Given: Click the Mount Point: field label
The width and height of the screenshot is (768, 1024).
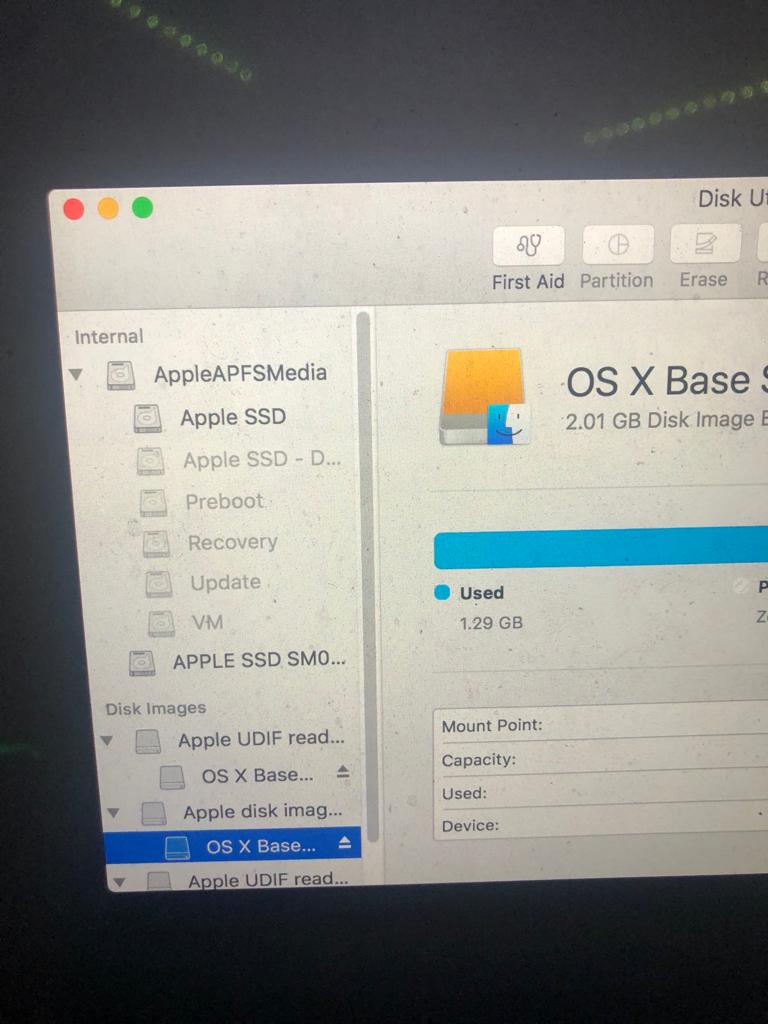Looking at the screenshot, I should (x=492, y=726).
